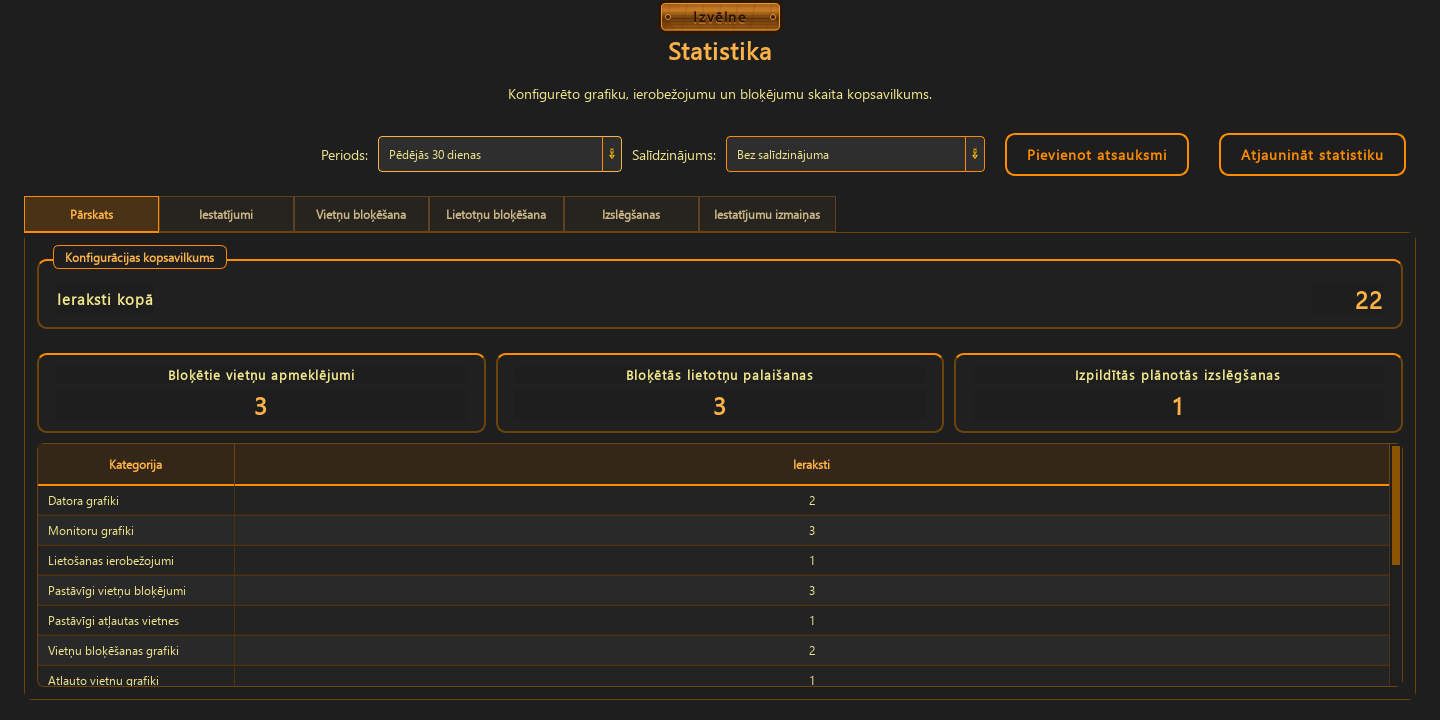Switch to the Pārskats tab

pyautogui.click(x=91, y=215)
